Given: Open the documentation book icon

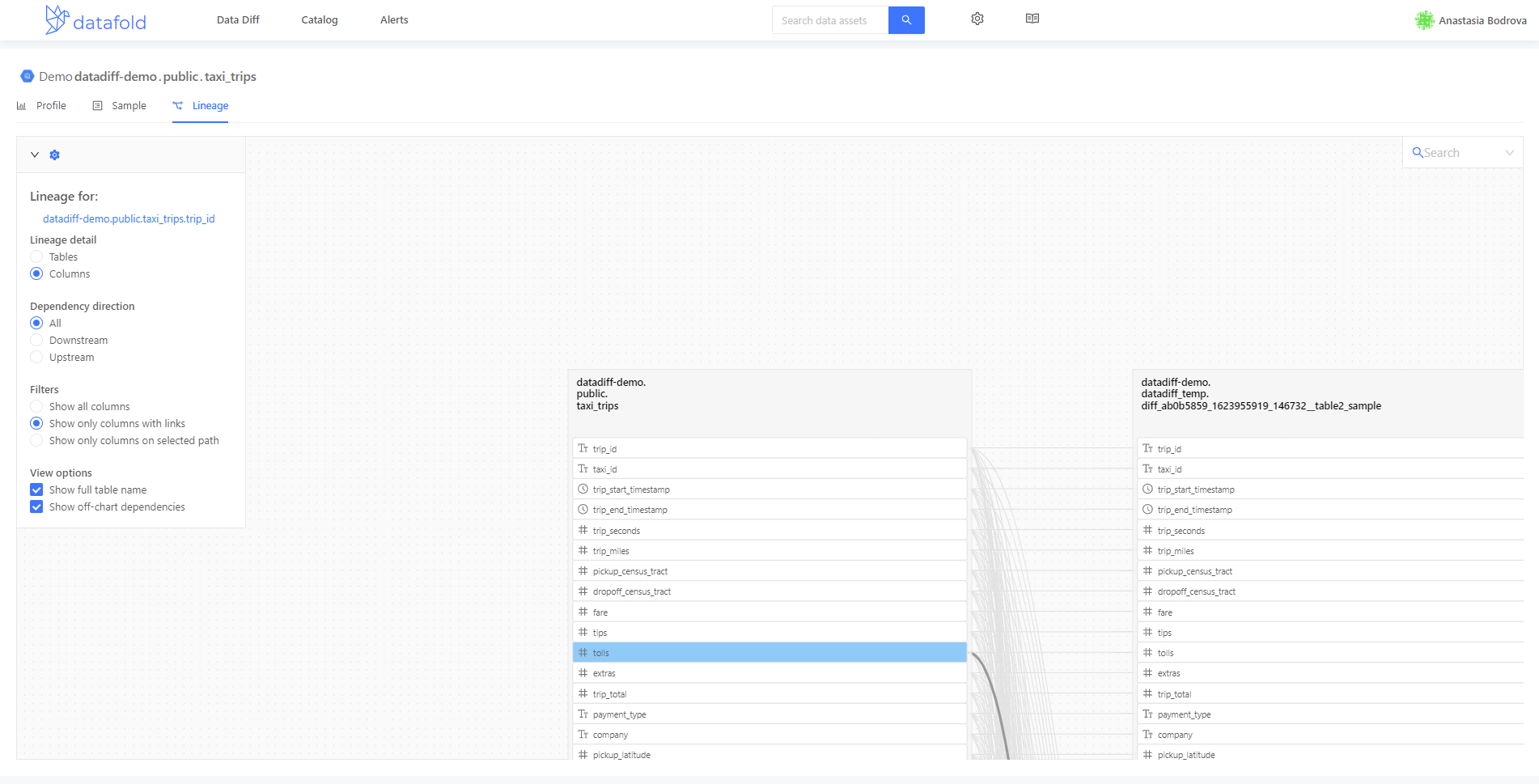Looking at the screenshot, I should 1032,19.
